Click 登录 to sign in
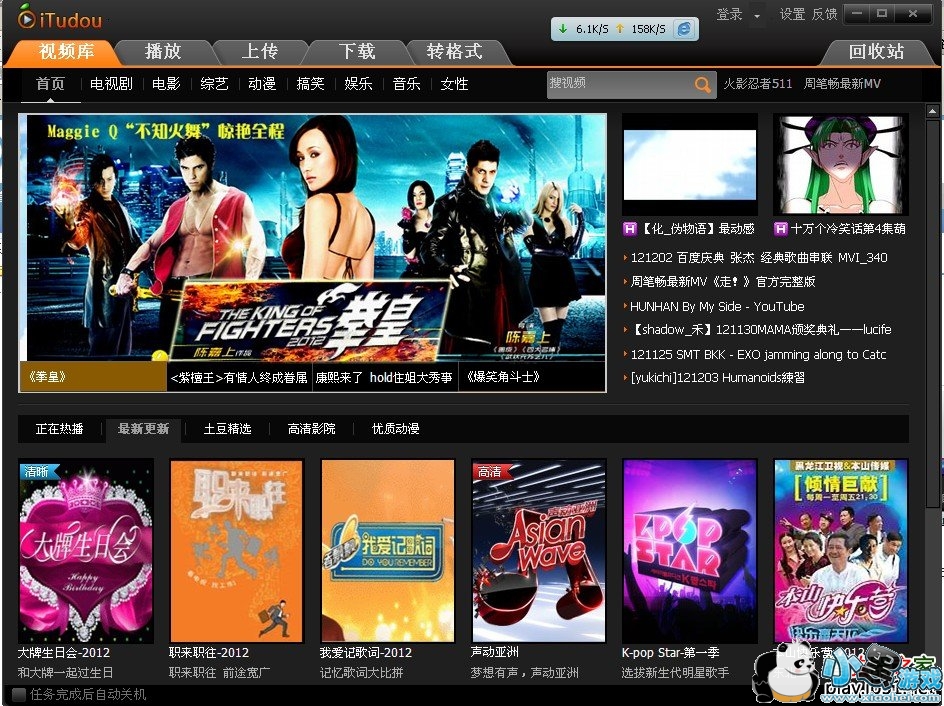This screenshot has width=944, height=706. click(730, 14)
